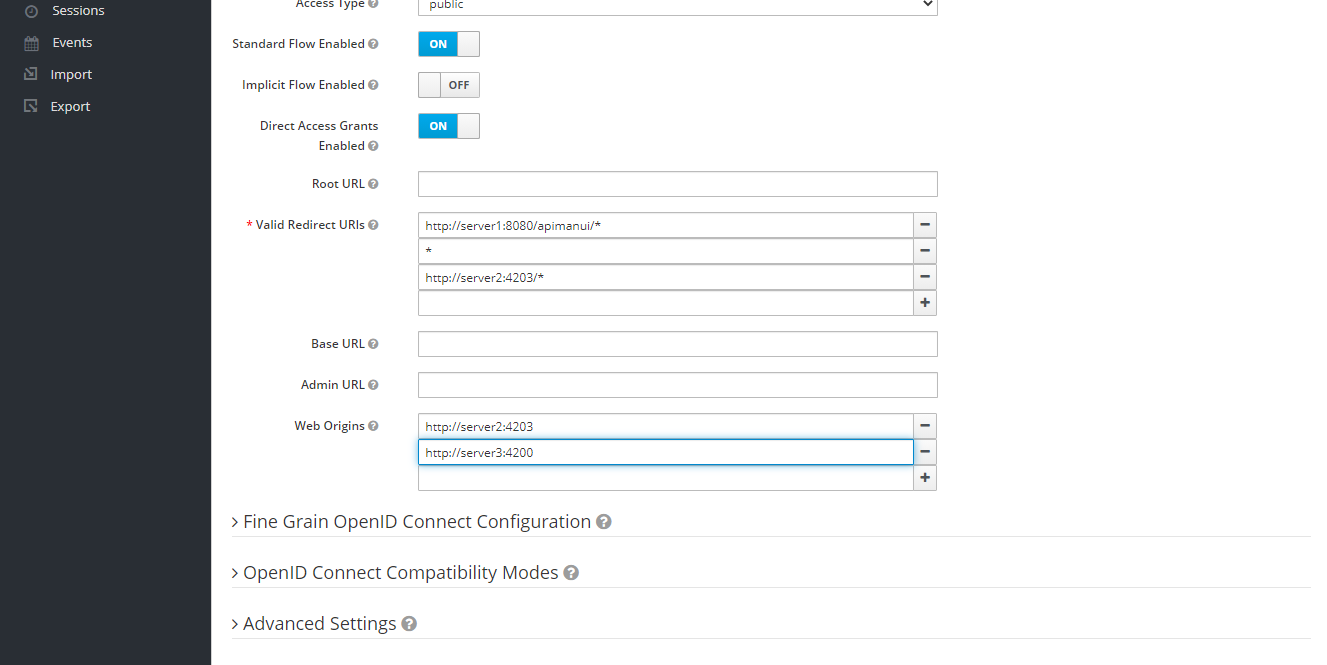Add a new Valid Redirect URI with plus button

[924, 302]
